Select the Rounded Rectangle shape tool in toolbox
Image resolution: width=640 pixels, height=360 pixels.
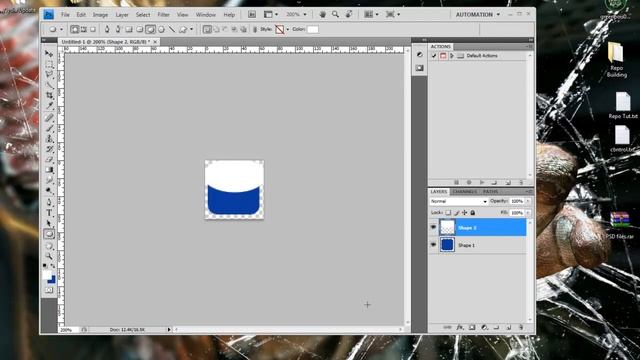(49, 234)
